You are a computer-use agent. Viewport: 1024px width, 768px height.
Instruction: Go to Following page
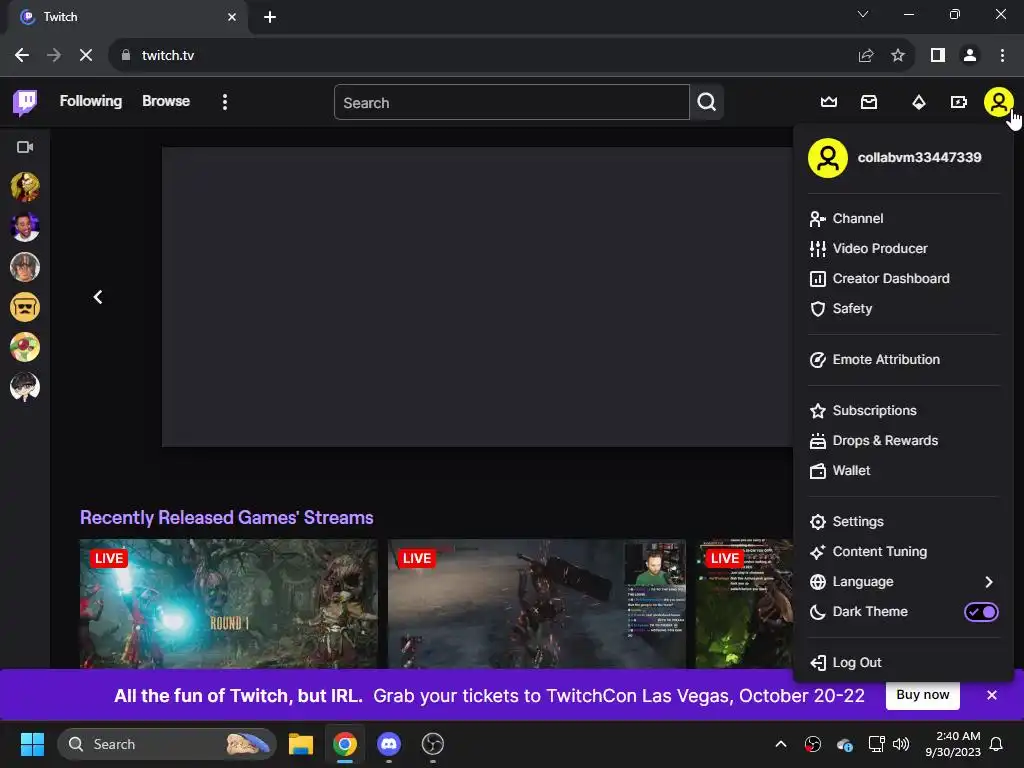coord(91,101)
